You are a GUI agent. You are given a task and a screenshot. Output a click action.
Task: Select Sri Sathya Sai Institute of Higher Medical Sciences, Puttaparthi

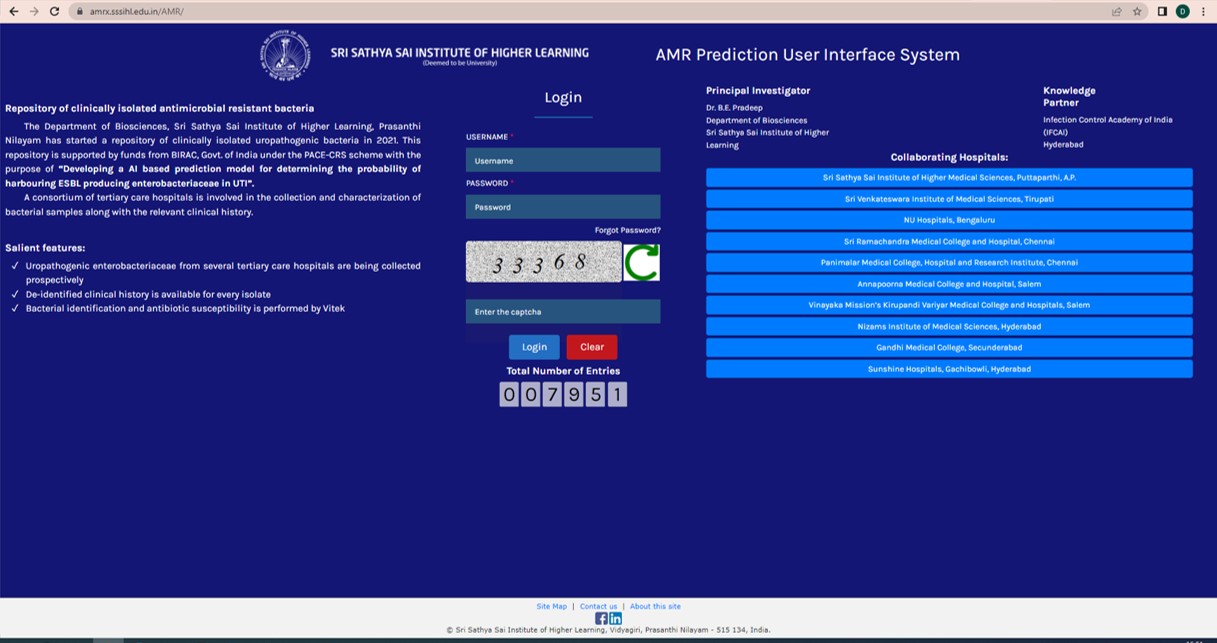click(949, 177)
